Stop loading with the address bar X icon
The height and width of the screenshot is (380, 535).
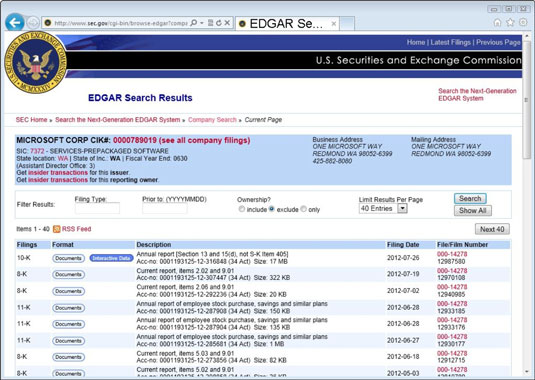coord(227,23)
